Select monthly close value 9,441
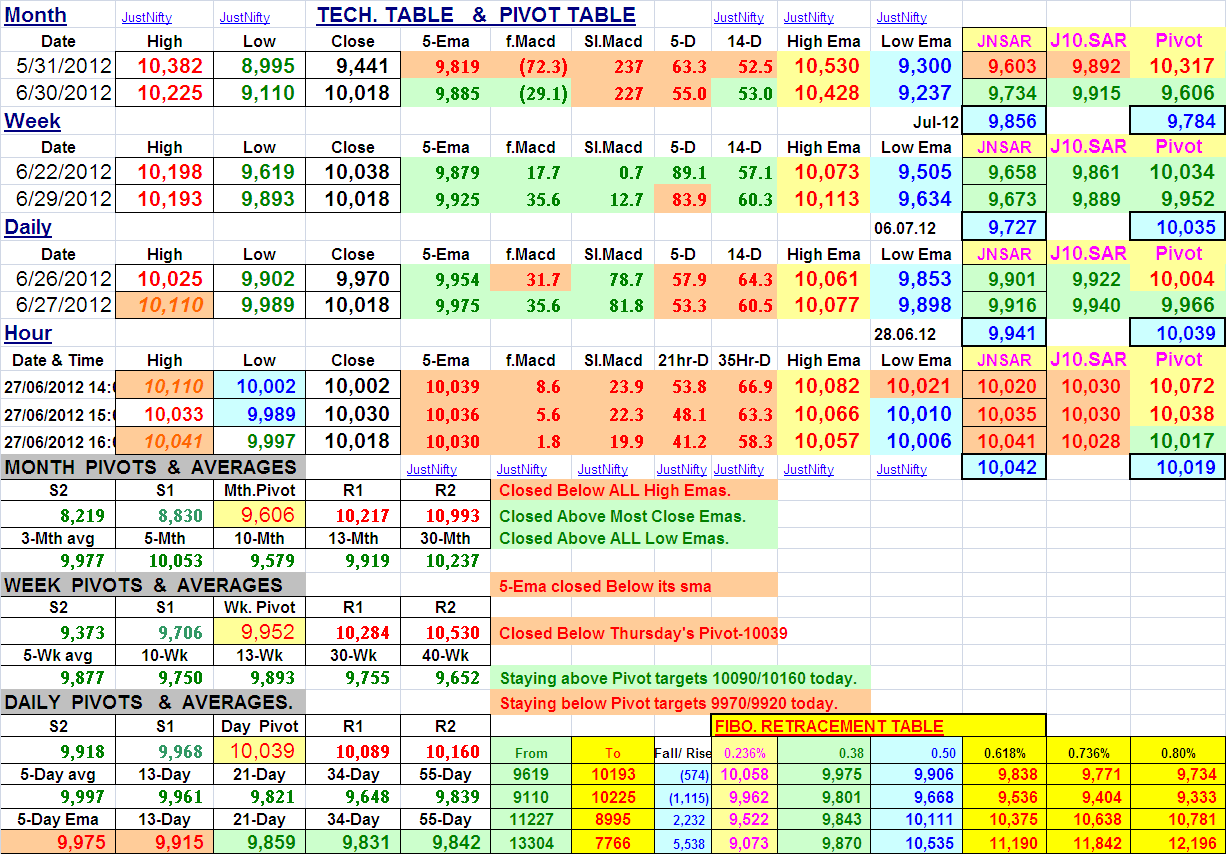This screenshot has height=854, width=1226. coord(353,67)
